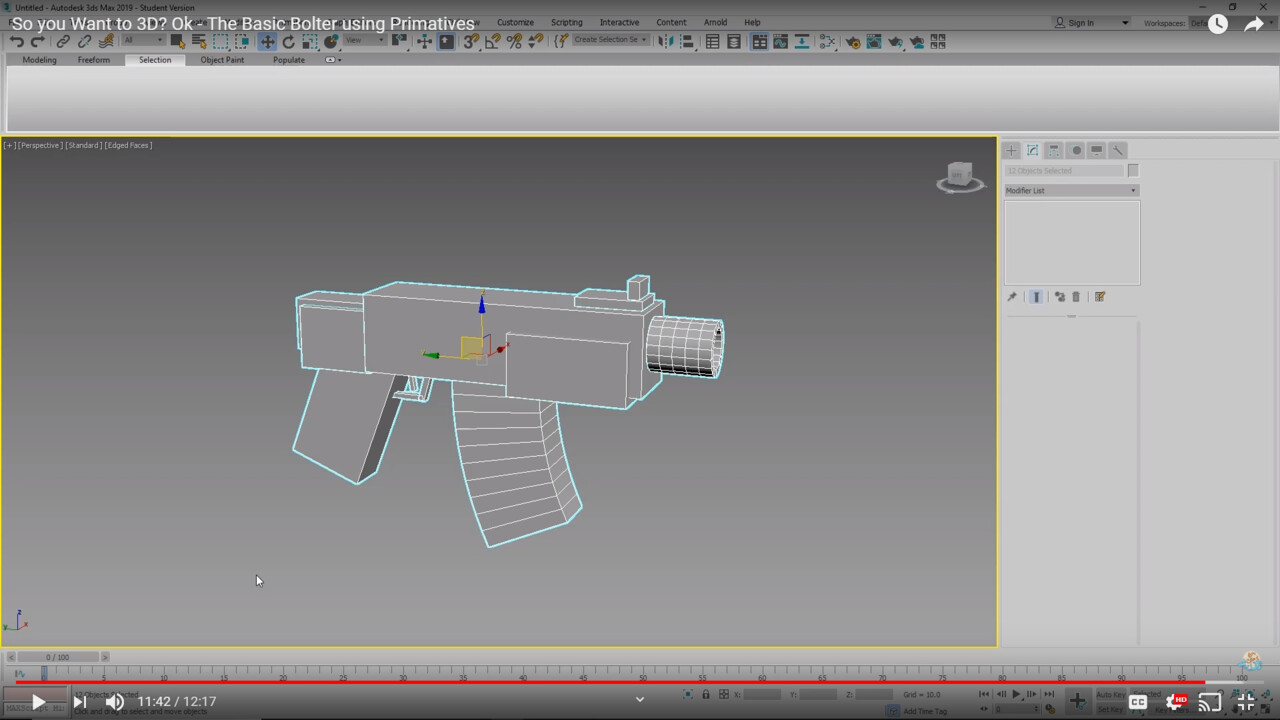Screen dimensions: 1280x720
Task: Click the Mirror tool icon
Action: pyautogui.click(x=664, y=41)
